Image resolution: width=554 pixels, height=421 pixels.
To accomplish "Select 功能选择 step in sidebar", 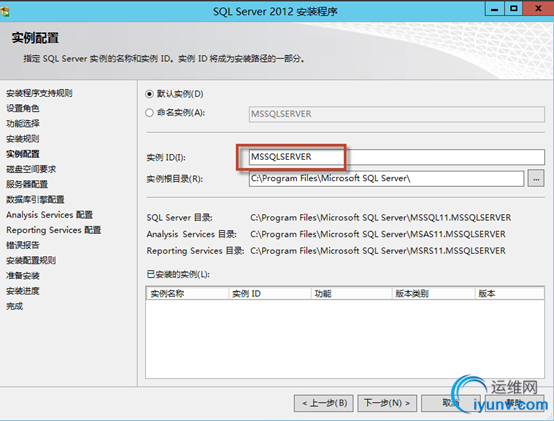I will tap(23, 124).
